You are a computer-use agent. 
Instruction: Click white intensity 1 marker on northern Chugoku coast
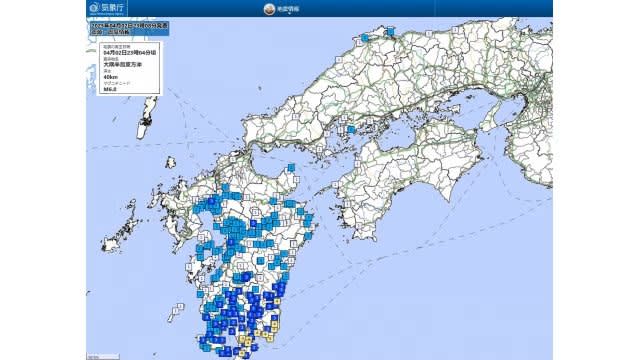(338, 60)
